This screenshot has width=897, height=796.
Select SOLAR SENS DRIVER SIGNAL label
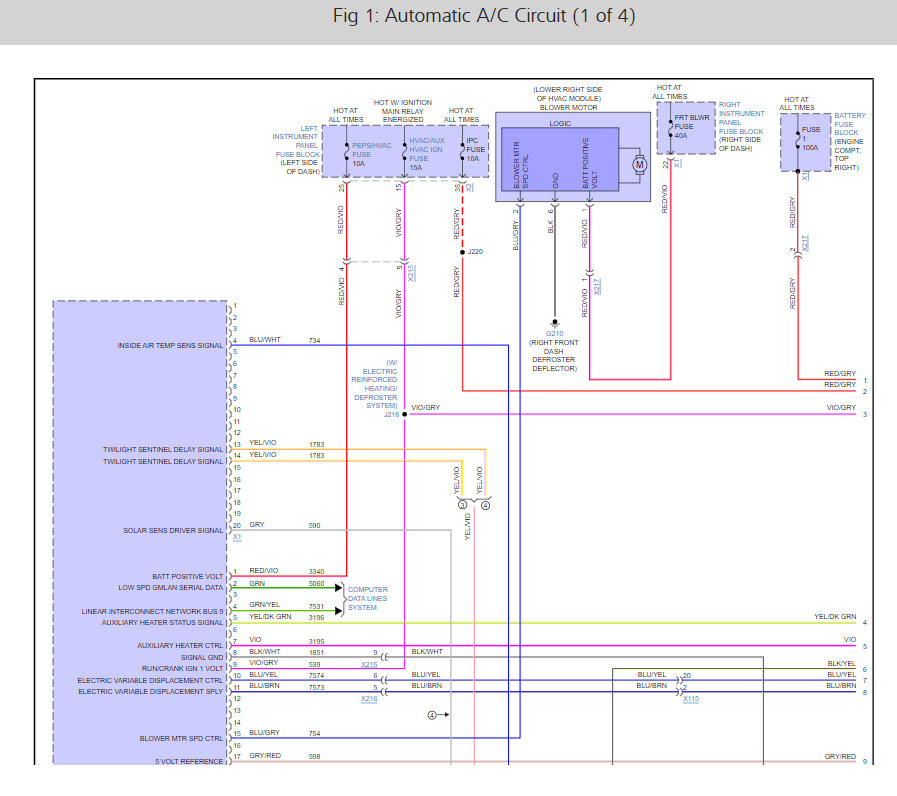pos(173,531)
